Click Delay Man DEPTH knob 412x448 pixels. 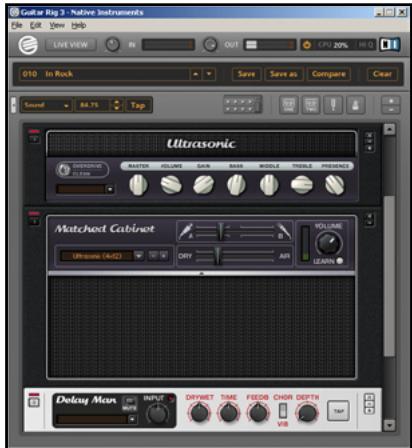(x=307, y=412)
